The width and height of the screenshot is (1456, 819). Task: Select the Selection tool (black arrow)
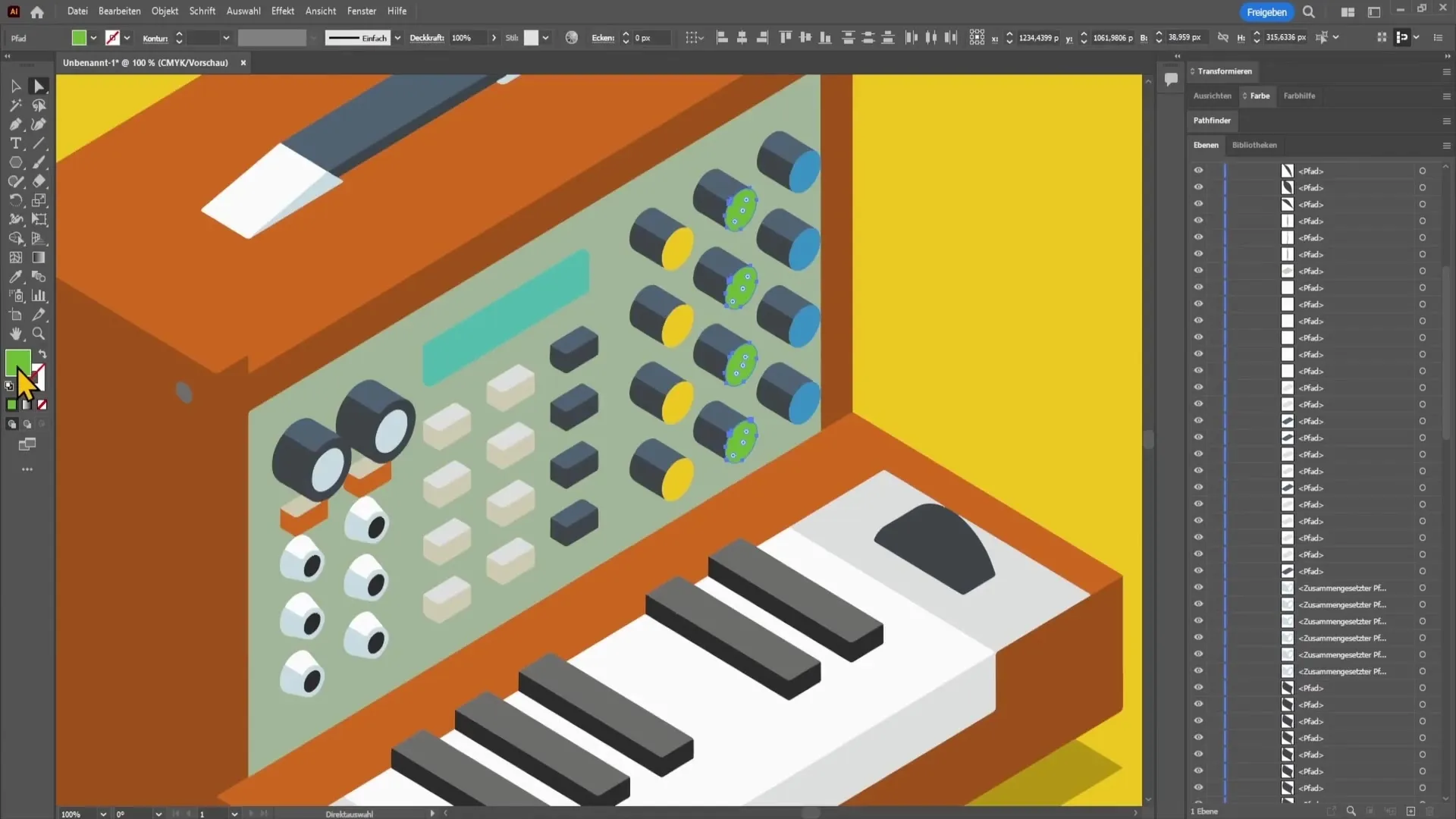click(15, 86)
